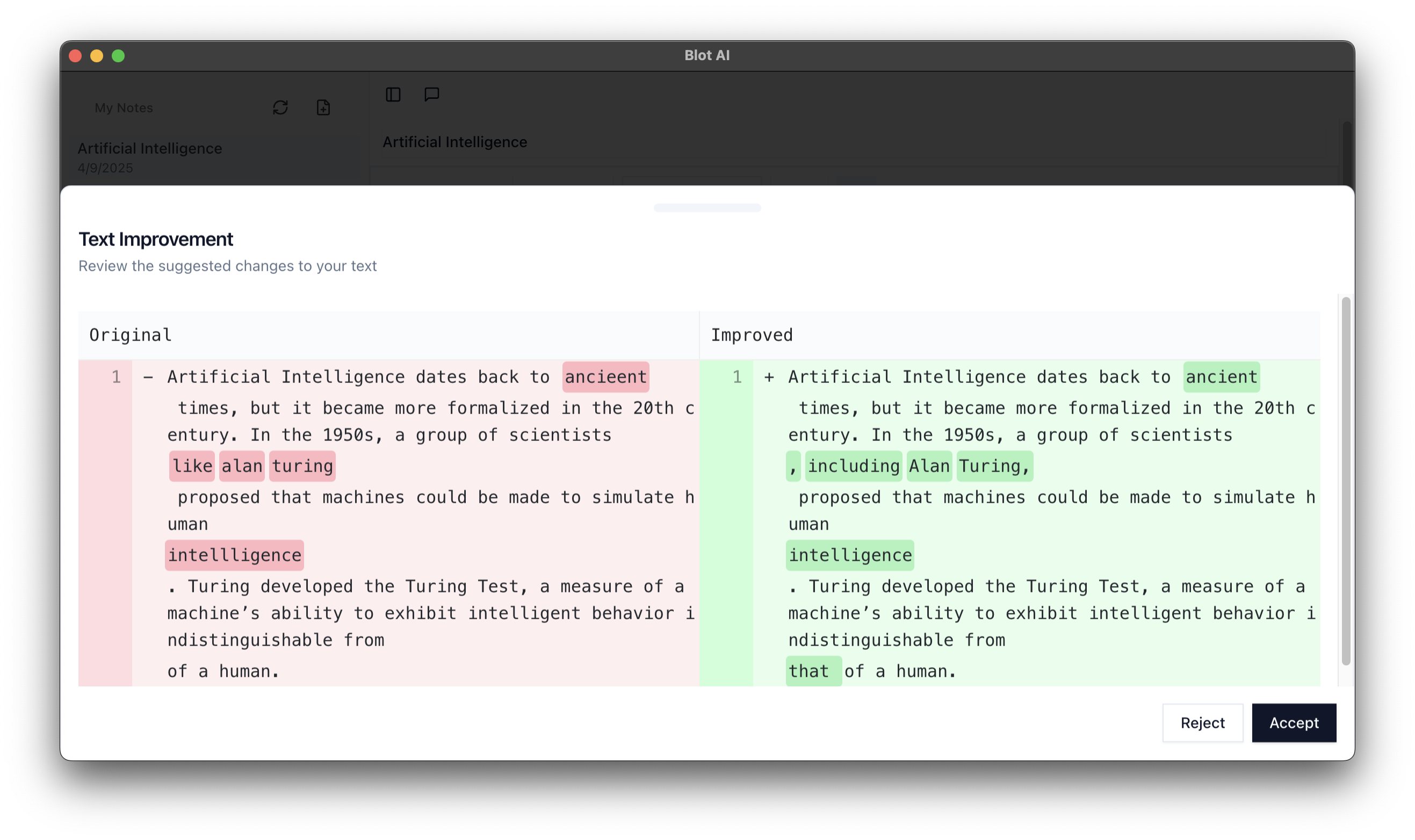
Task: Close the Blot AI window
Action: (75, 55)
